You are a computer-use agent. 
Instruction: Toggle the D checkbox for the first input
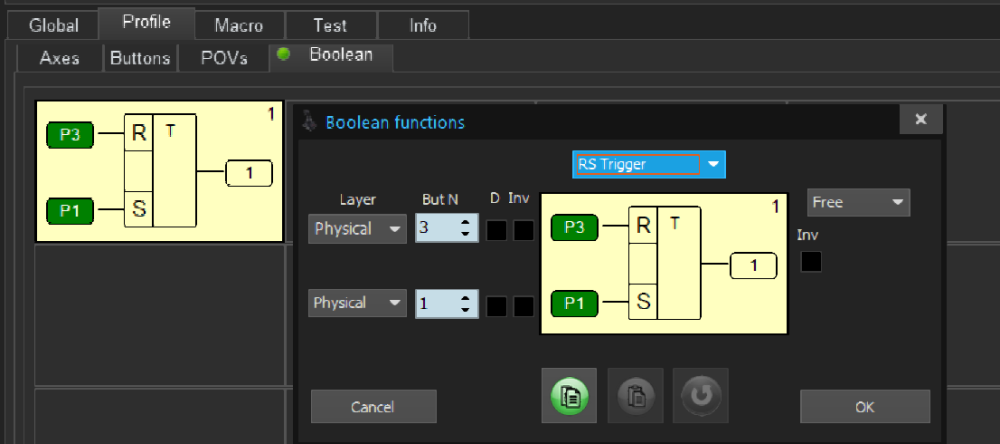click(x=497, y=230)
